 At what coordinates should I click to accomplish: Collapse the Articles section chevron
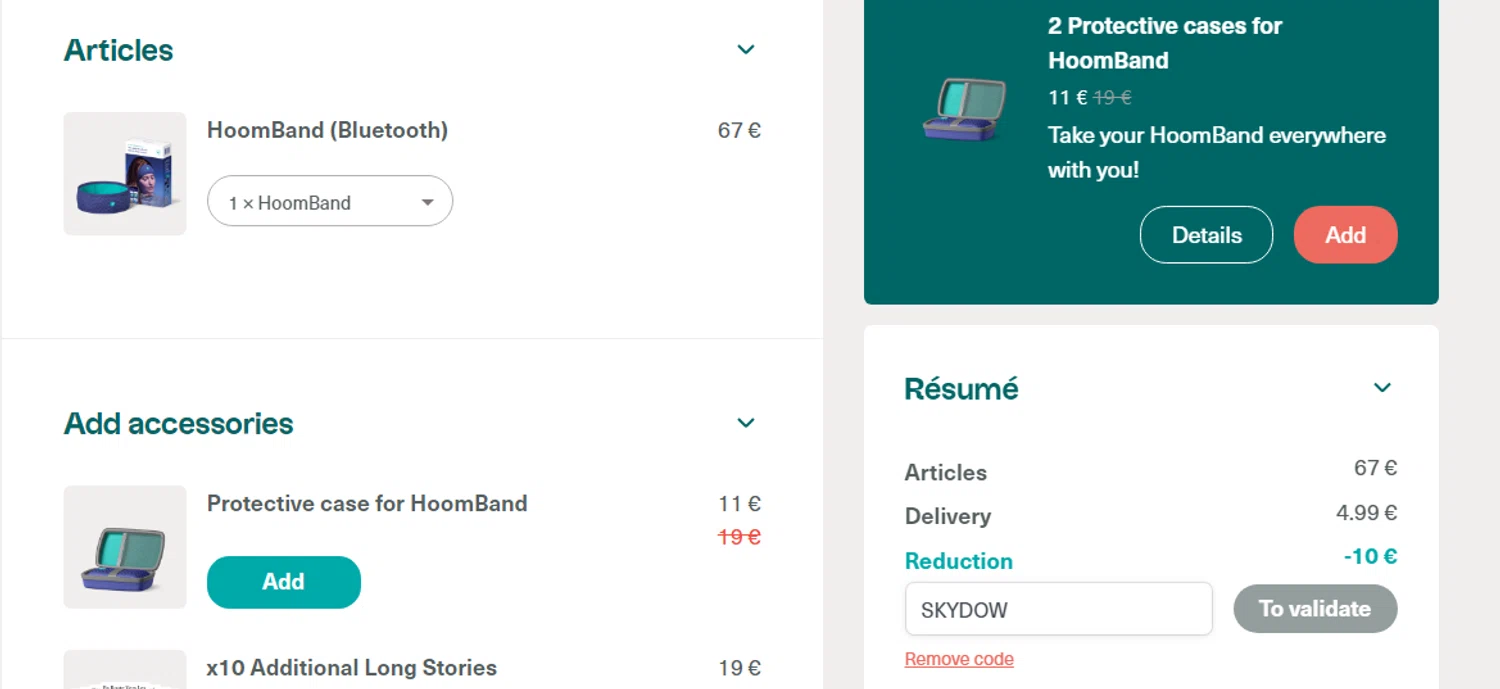point(746,50)
